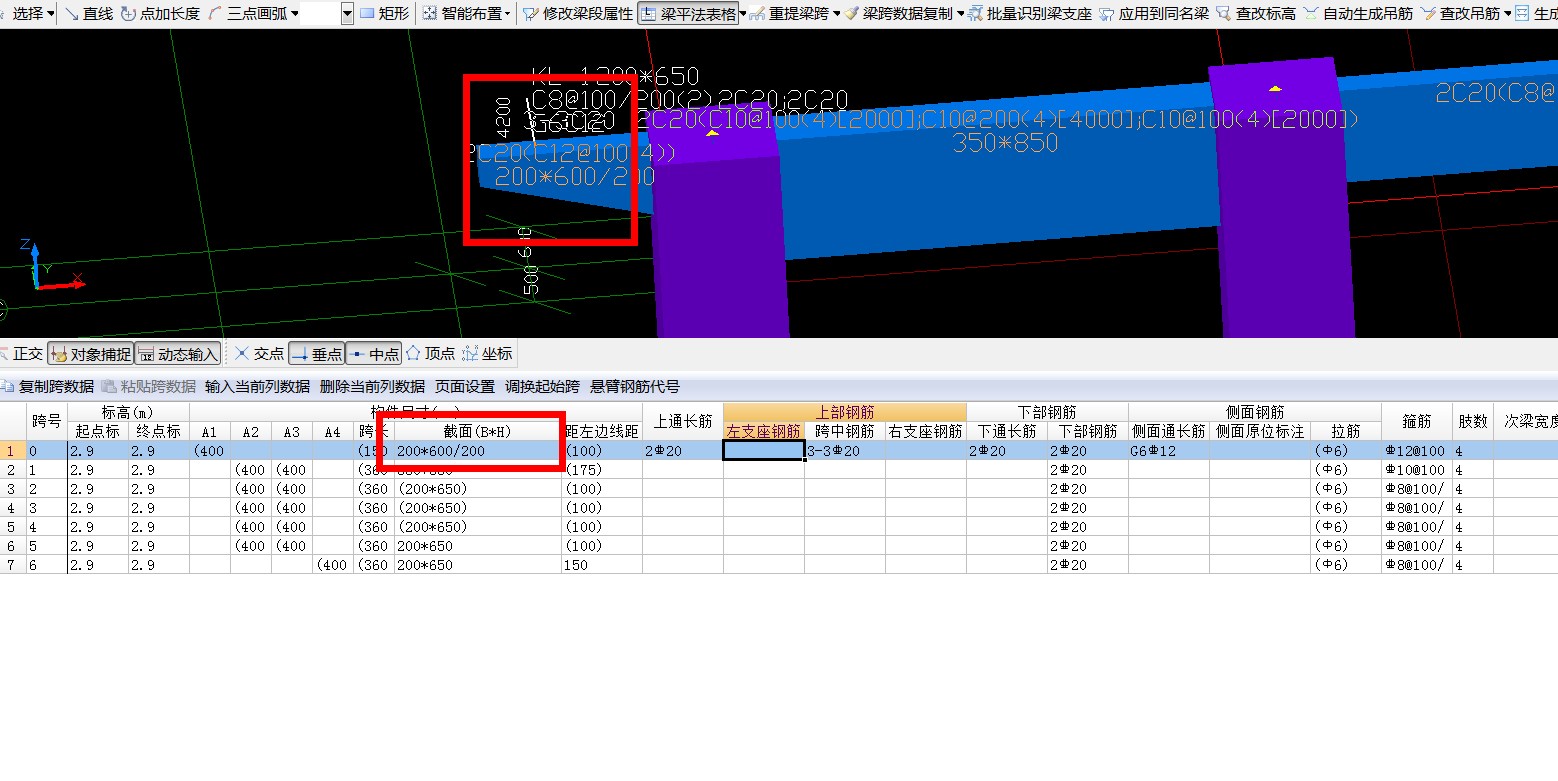
Task: Expand the 重提梁跨 dropdown arrow
Action: click(x=835, y=14)
